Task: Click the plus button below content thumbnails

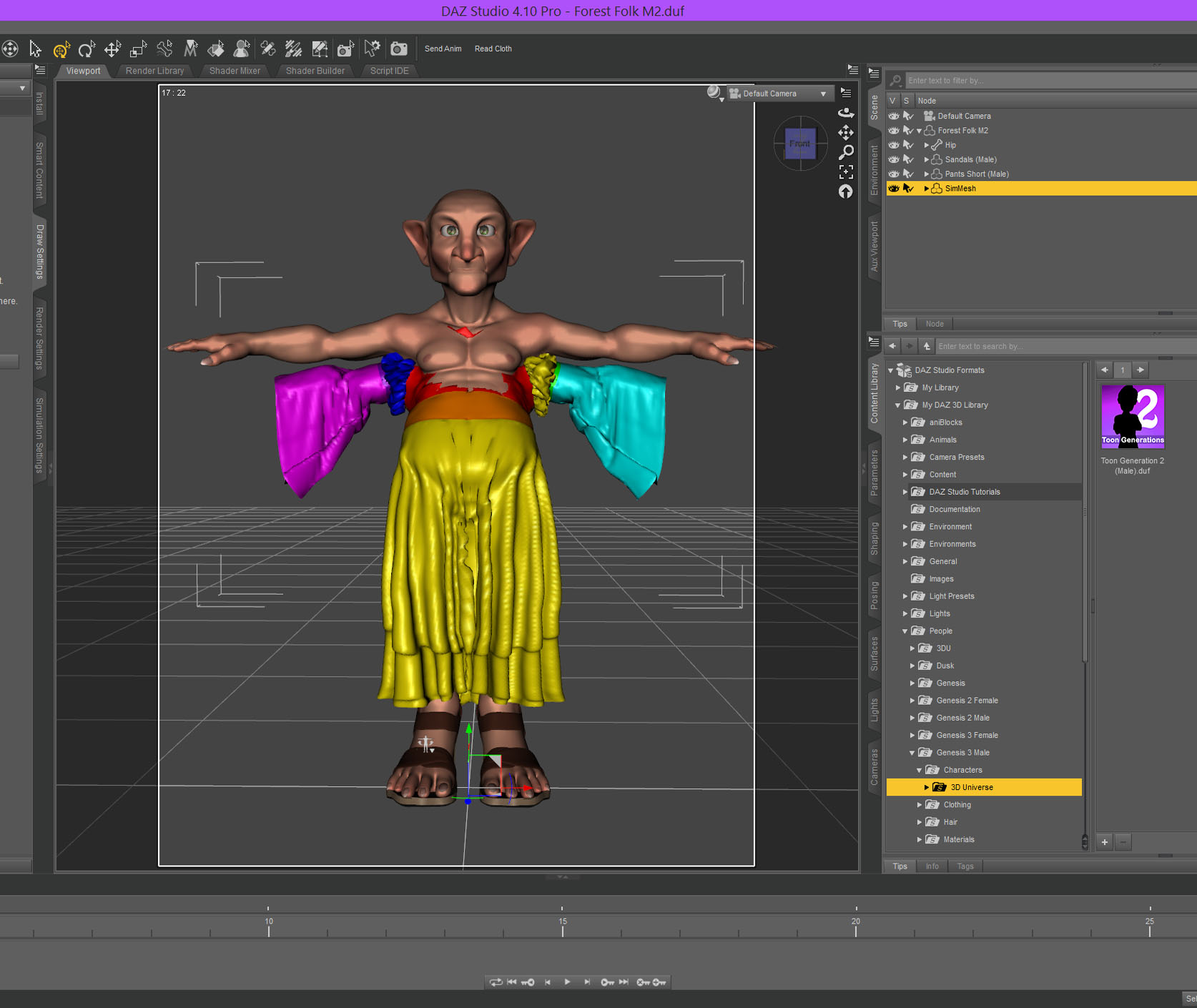Action: [x=1104, y=842]
